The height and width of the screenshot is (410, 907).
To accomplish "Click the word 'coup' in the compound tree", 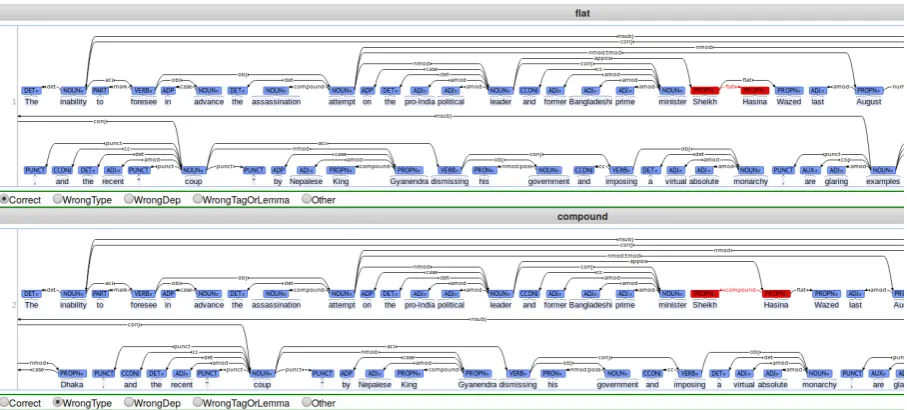I will [262, 384].
